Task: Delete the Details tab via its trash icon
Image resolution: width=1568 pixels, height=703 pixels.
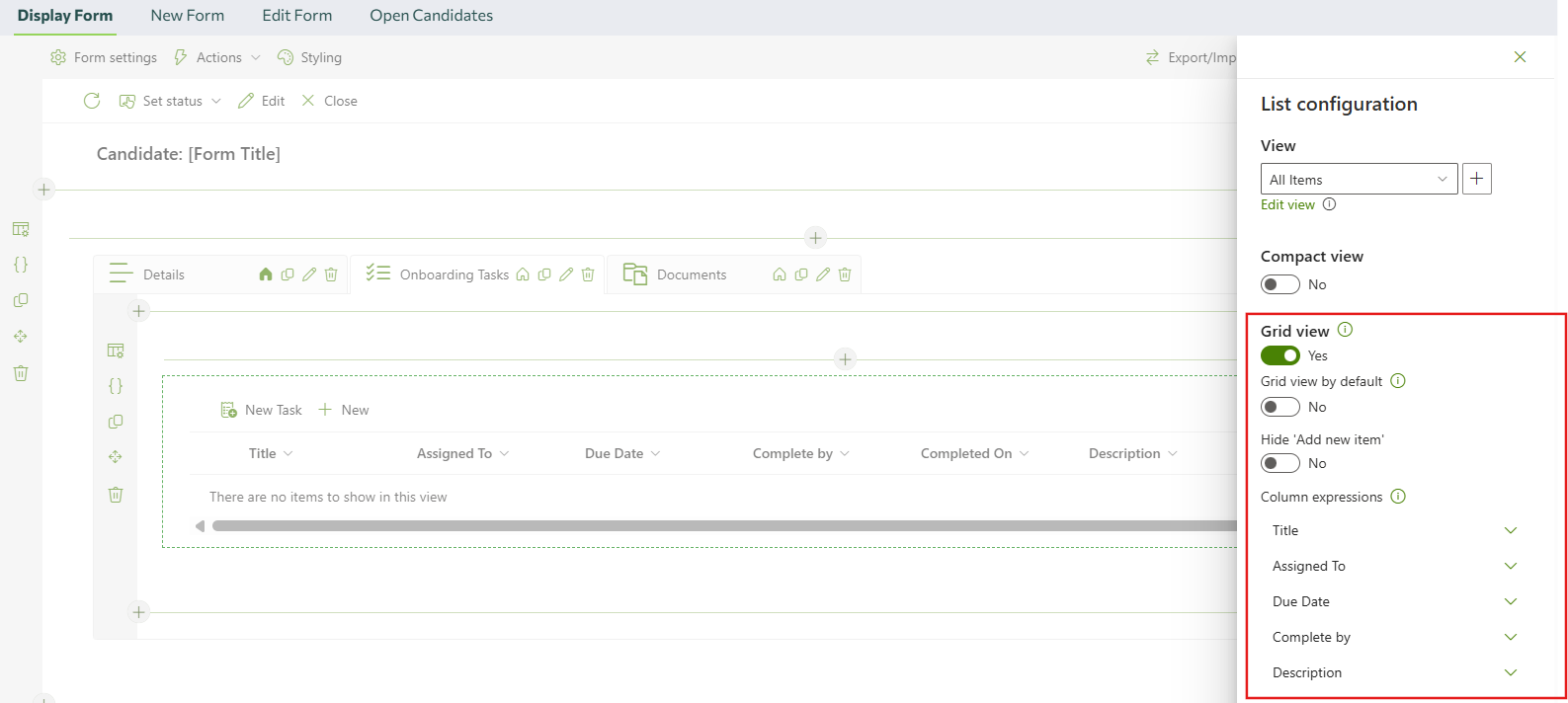Action: pyautogui.click(x=331, y=274)
